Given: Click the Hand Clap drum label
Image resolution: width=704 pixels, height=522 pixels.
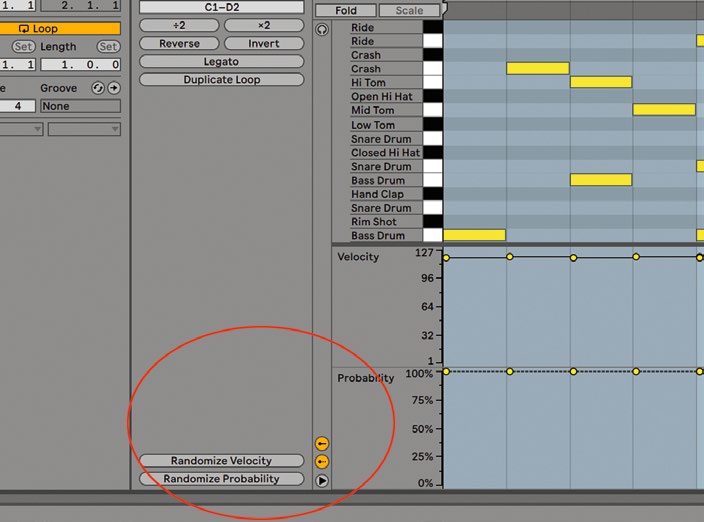Looking at the screenshot, I should (x=377, y=194).
